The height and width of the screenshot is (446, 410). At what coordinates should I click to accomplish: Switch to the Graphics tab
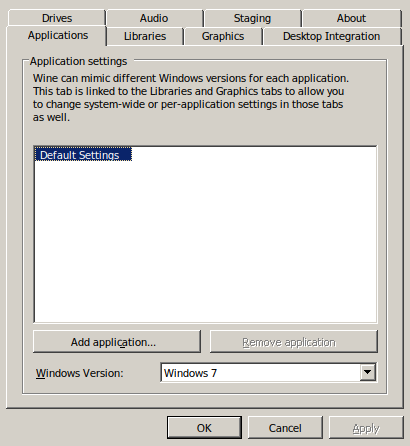223,36
